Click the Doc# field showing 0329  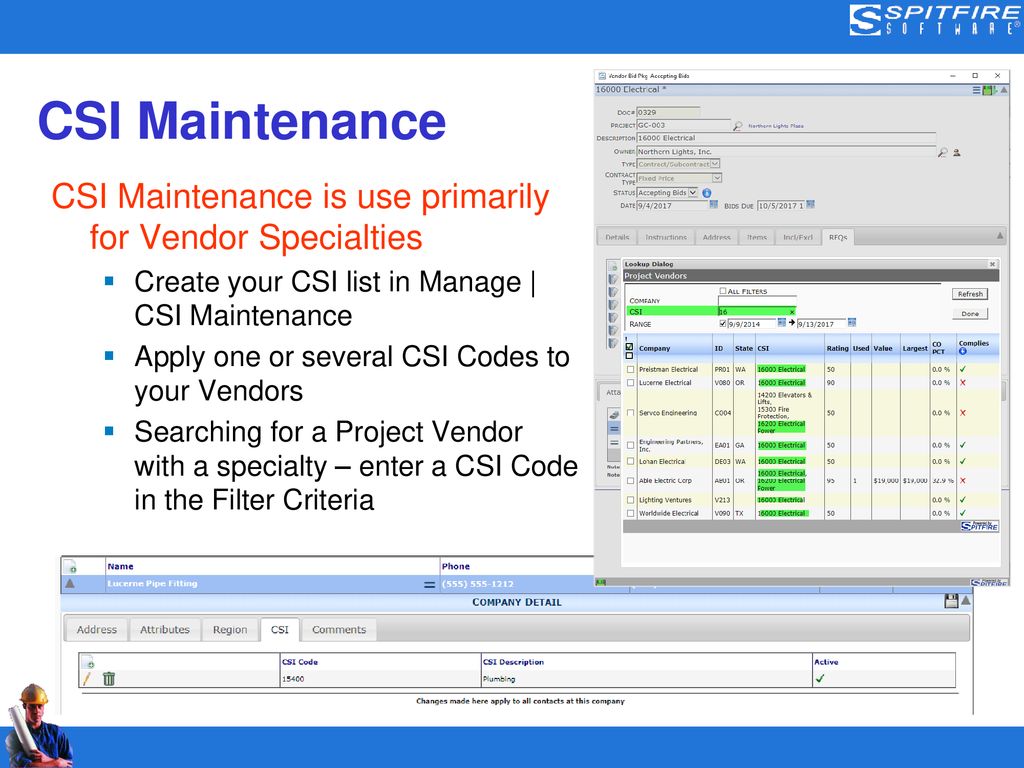tap(668, 112)
